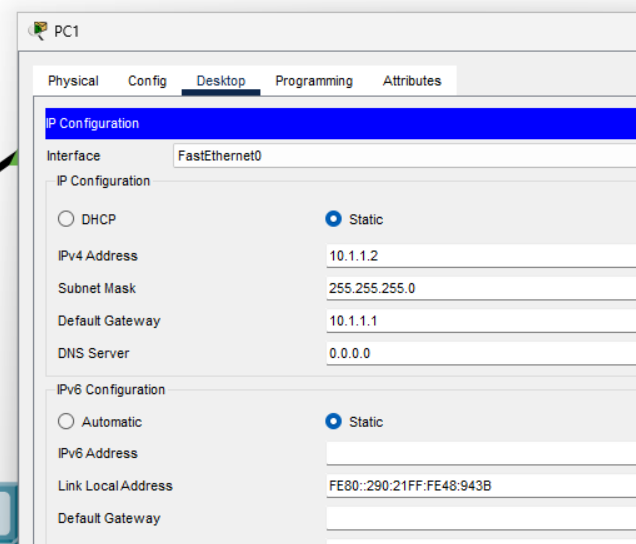This screenshot has width=636, height=544.
Task: Click the PC1 title bar text
Action: pos(67,32)
